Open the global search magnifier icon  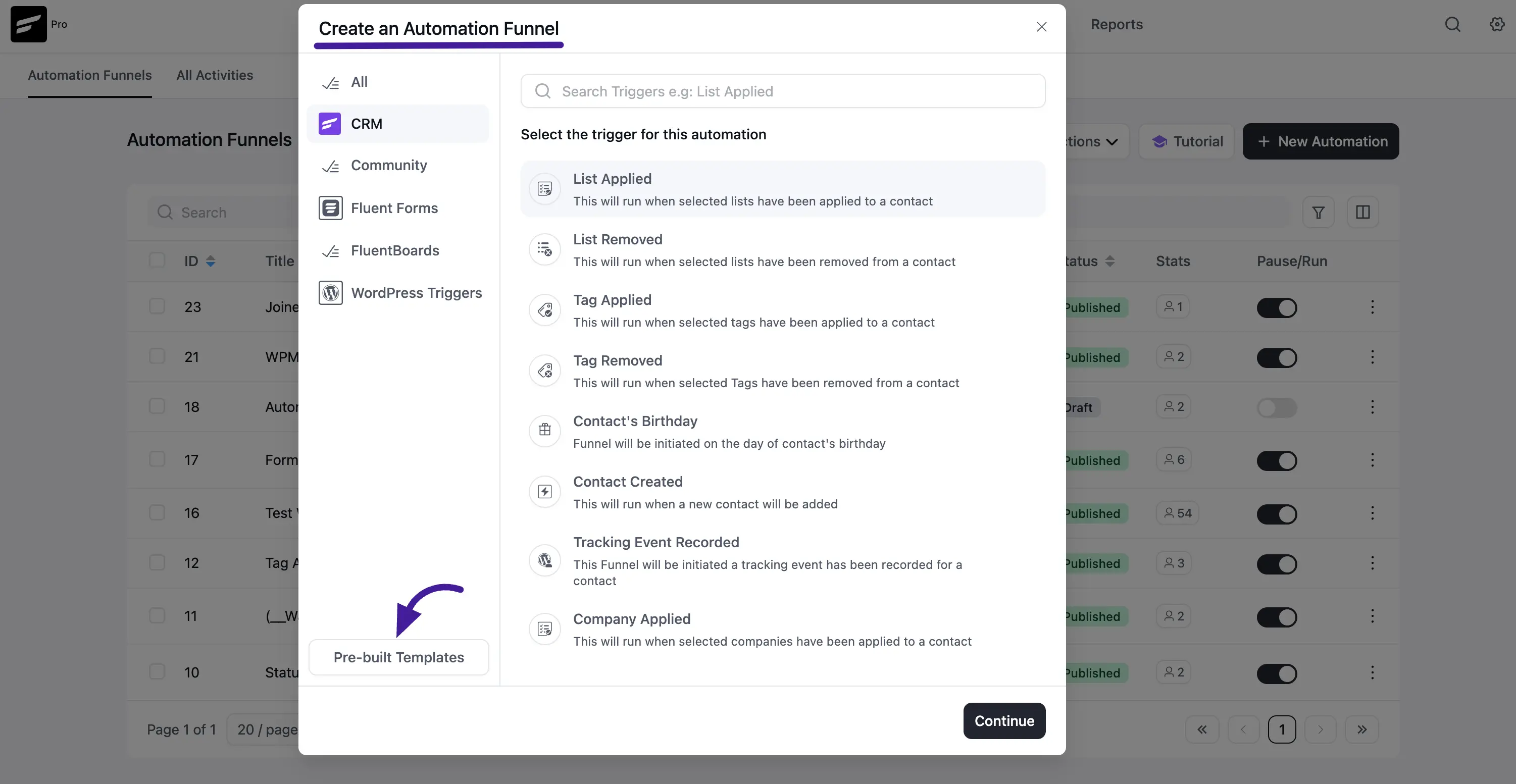[1452, 24]
